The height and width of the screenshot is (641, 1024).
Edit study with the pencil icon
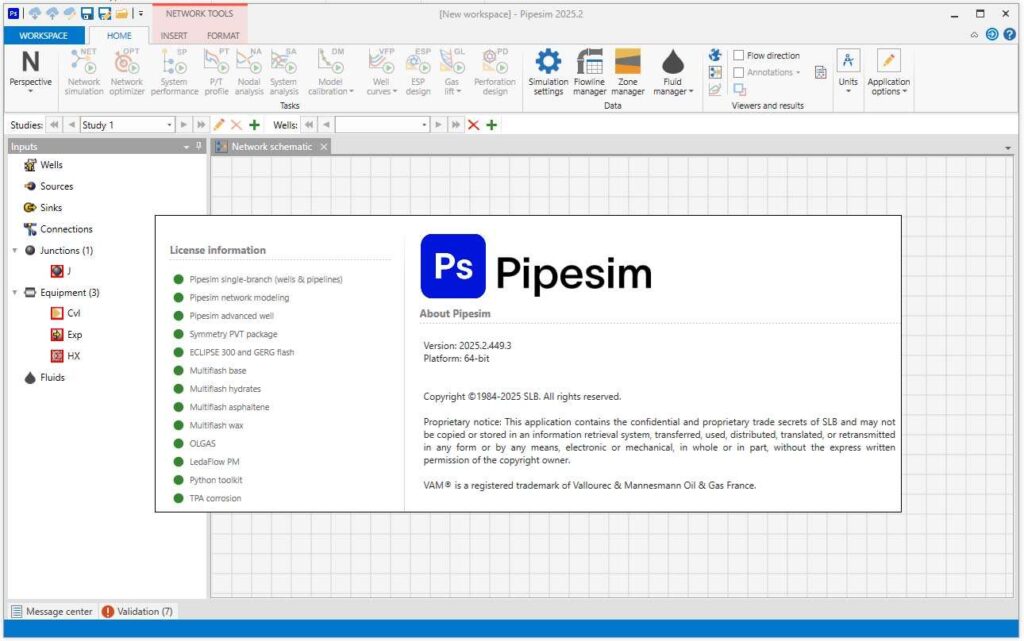tap(219, 125)
